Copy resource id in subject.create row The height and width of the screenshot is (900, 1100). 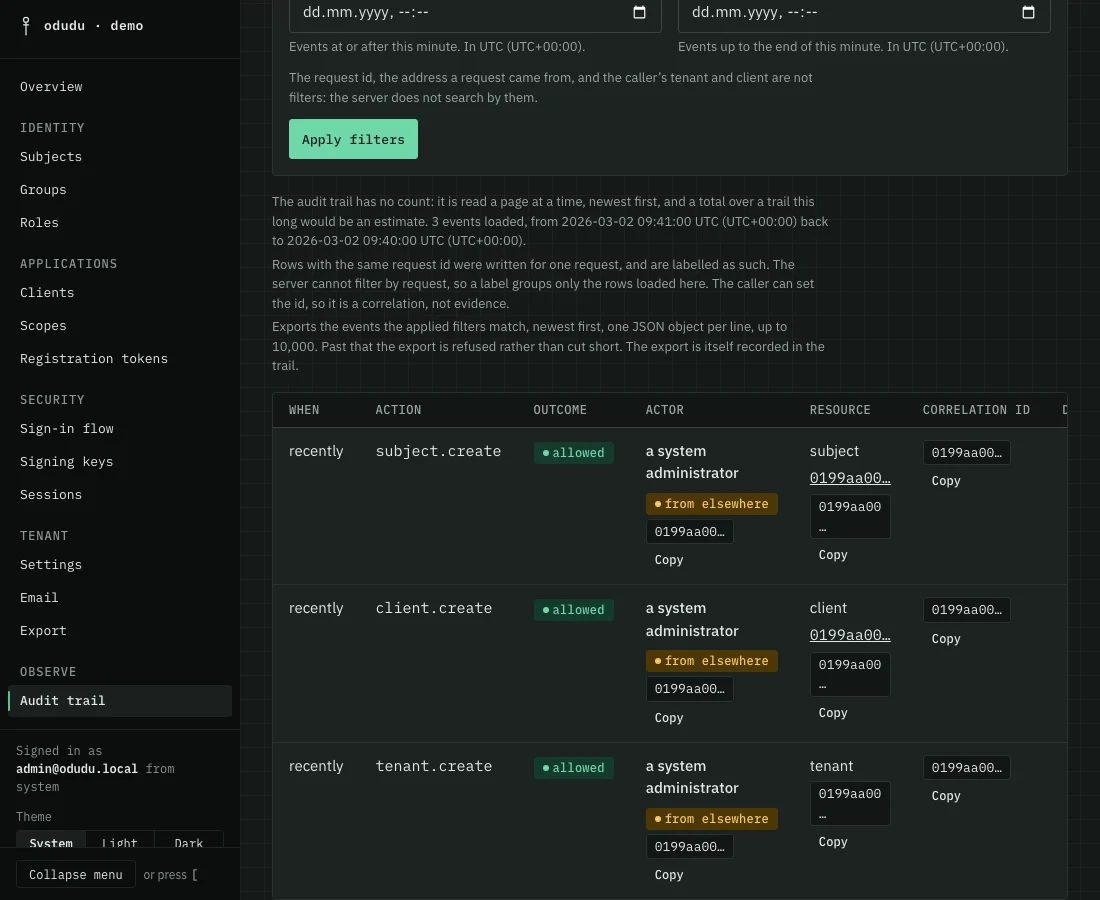point(833,555)
